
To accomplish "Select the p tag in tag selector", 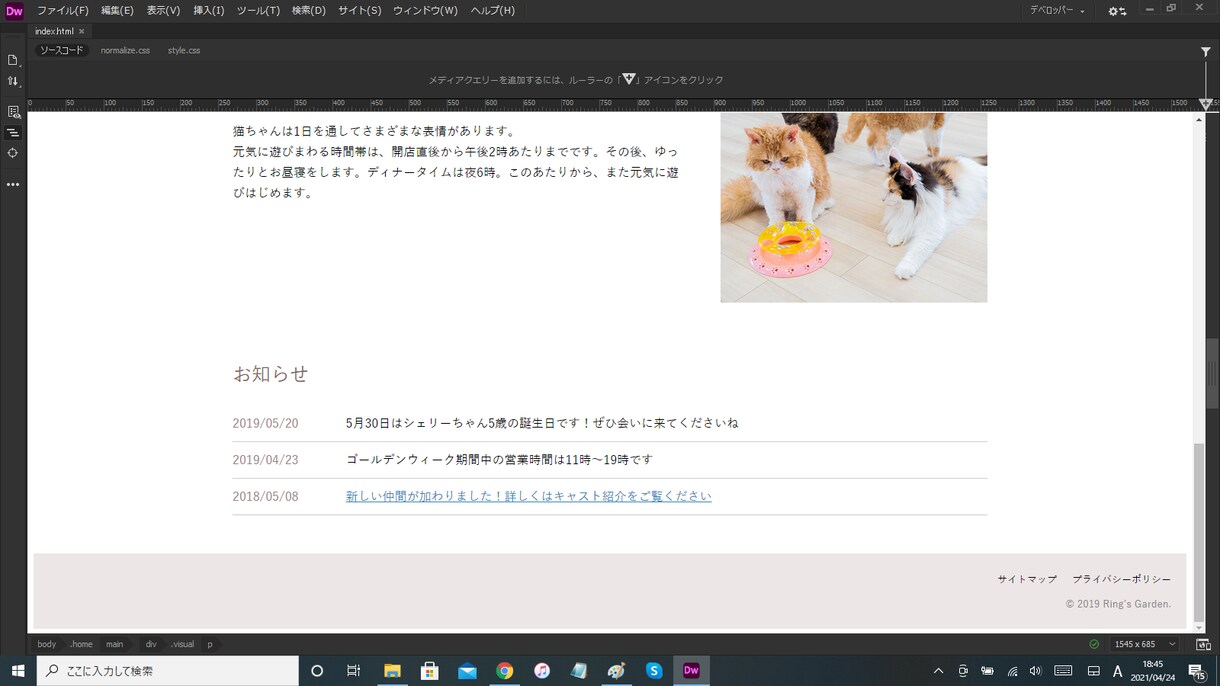I will 210,644.
